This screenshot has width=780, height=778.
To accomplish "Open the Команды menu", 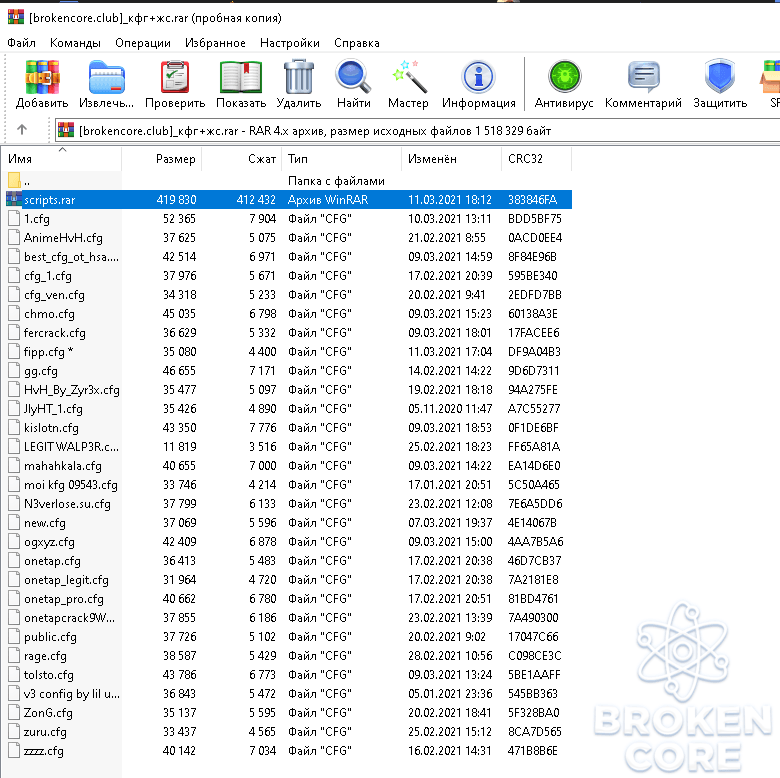I will pos(75,43).
